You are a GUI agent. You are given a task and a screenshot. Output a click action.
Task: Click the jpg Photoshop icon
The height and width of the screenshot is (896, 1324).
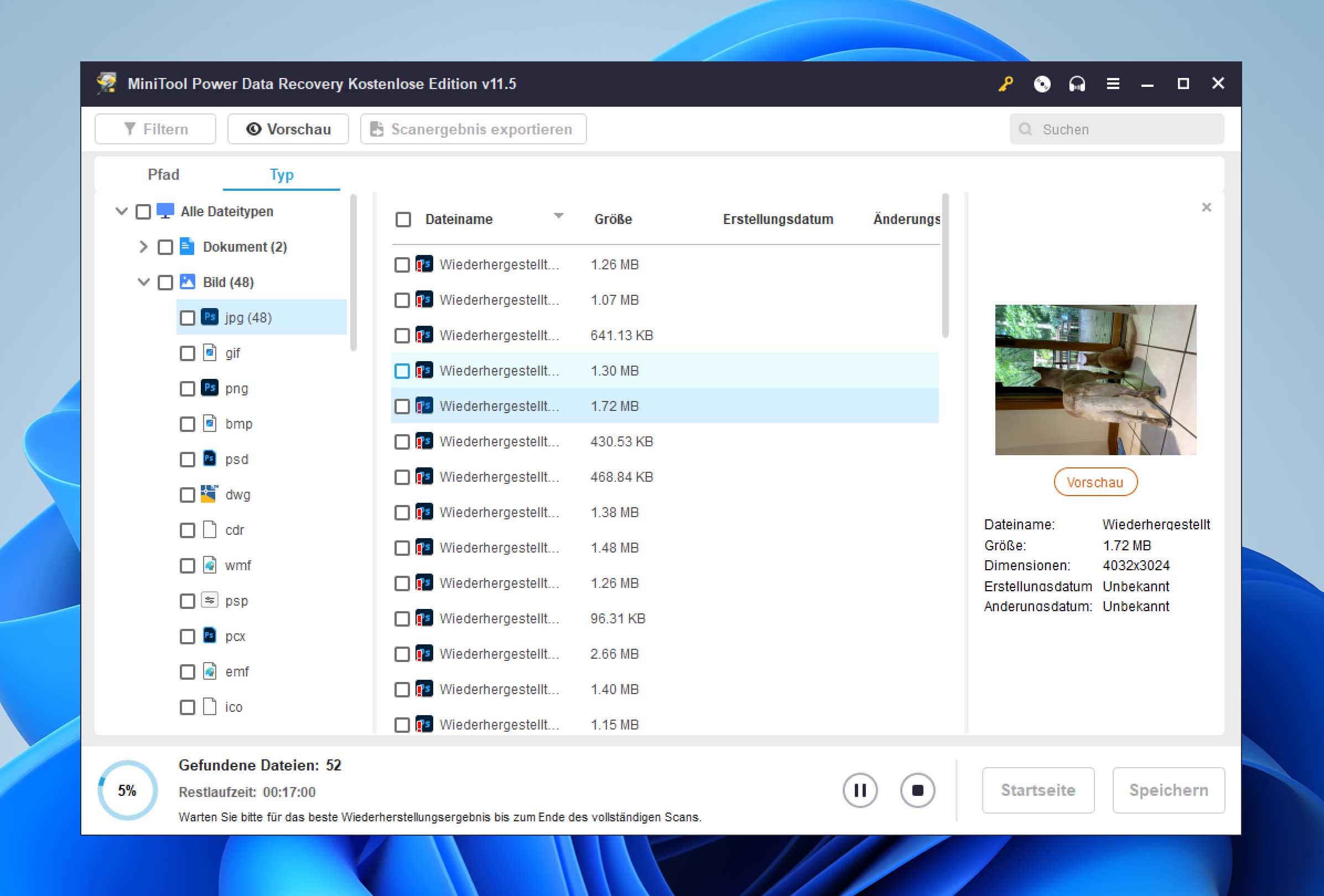(209, 317)
